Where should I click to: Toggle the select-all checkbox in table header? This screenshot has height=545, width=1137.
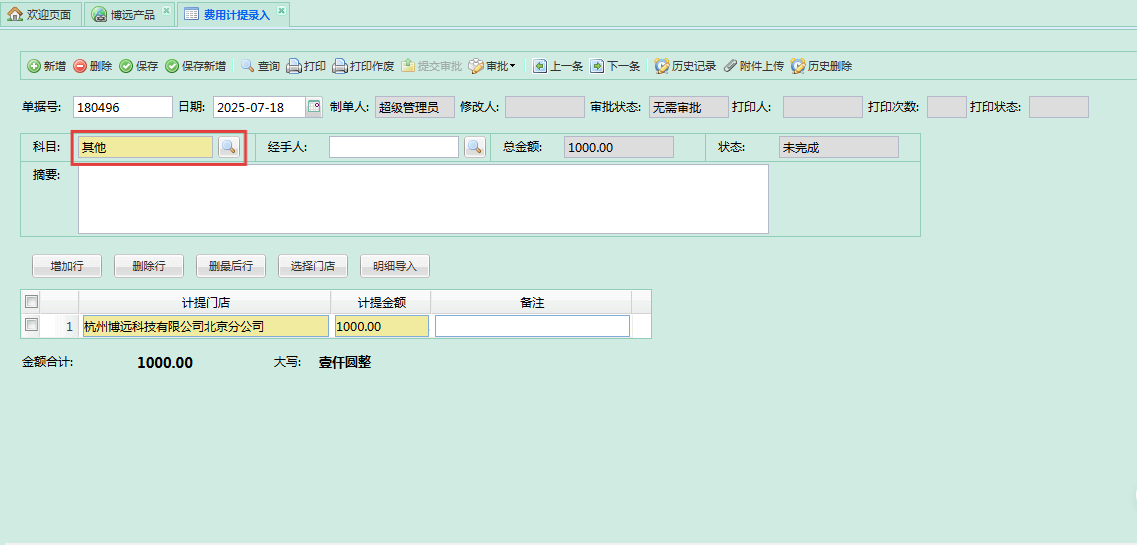pyautogui.click(x=31, y=301)
